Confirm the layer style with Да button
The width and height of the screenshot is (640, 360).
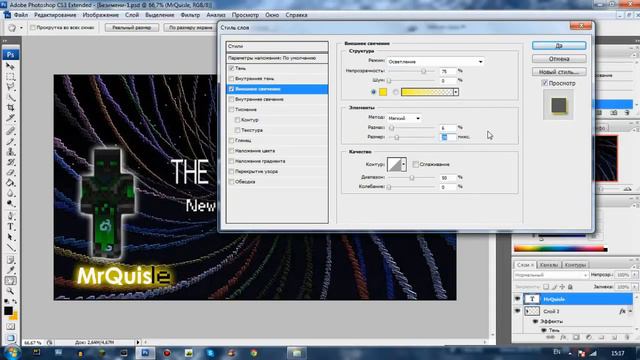pyautogui.click(x=559, y=45)
